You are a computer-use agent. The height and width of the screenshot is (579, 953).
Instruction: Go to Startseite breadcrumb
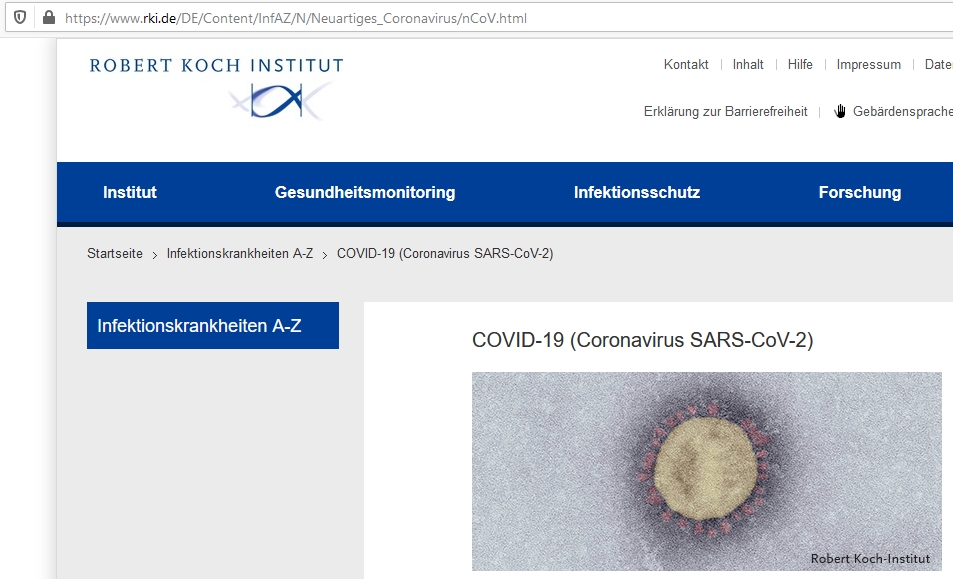(x=115, y=253)
